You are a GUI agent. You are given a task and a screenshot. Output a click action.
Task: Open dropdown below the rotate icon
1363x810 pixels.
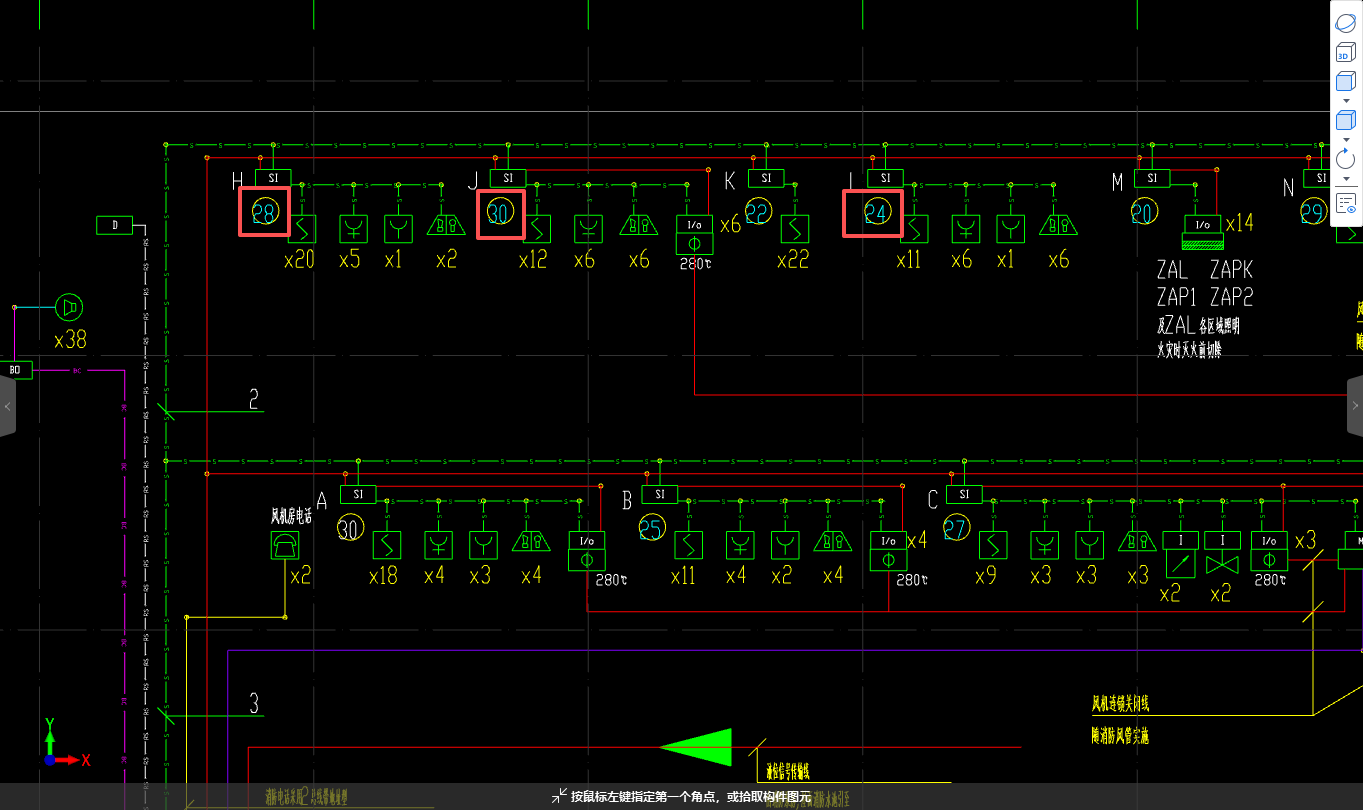(x=1345, y=179)
